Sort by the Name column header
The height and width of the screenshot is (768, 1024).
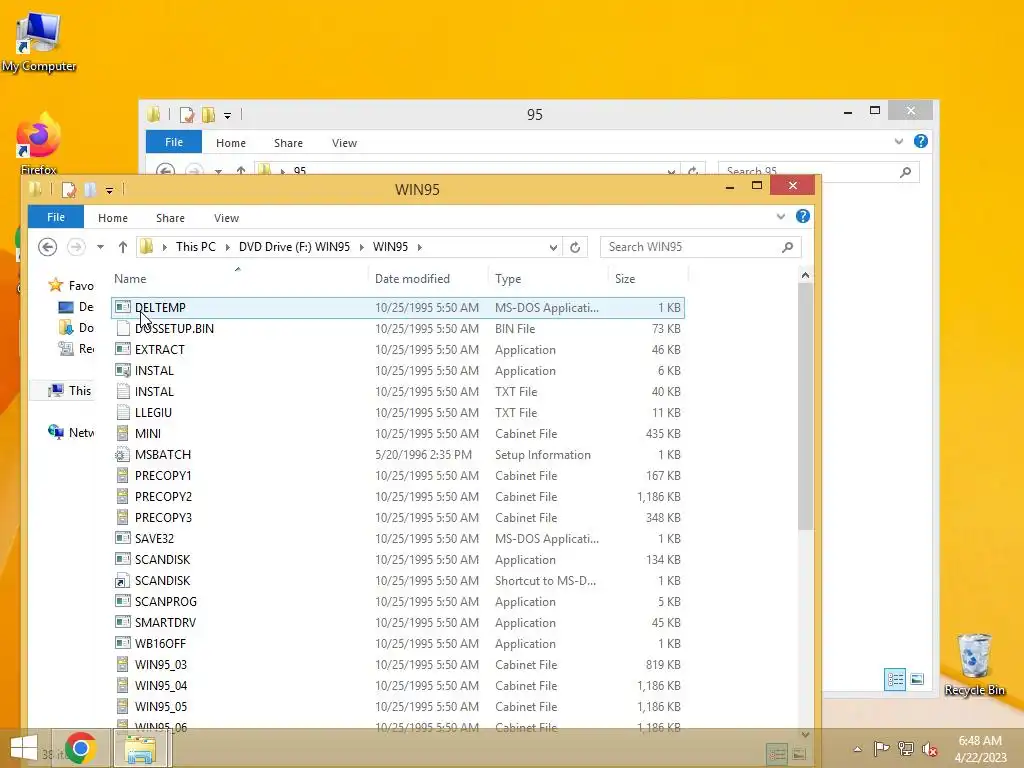coord(239,279)
